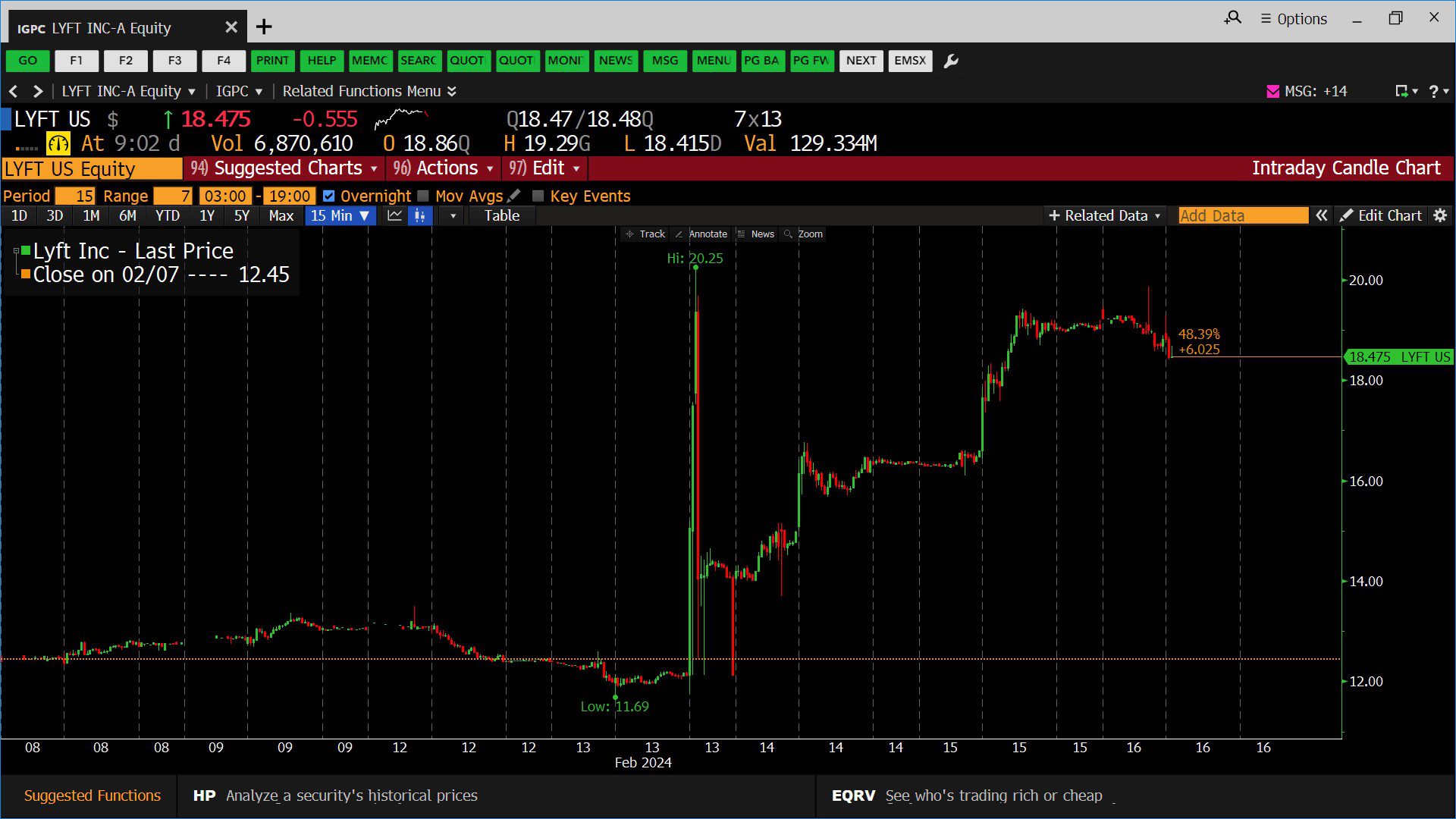Click the Range input field
This screenshot has height=819, width=1456.
click(x=173, y=196)
